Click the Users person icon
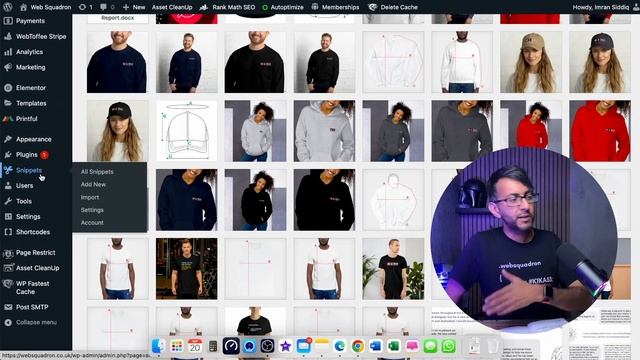Image resolution: width=640 pixels, height=360 pixels. point(8,186)
